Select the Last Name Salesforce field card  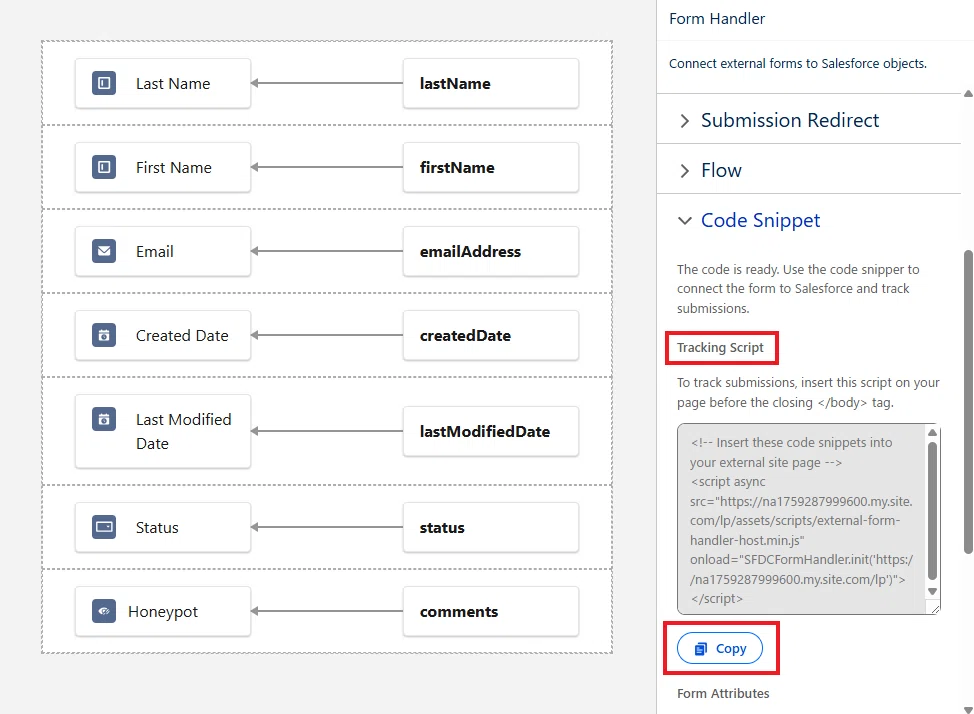pos(163,83)
